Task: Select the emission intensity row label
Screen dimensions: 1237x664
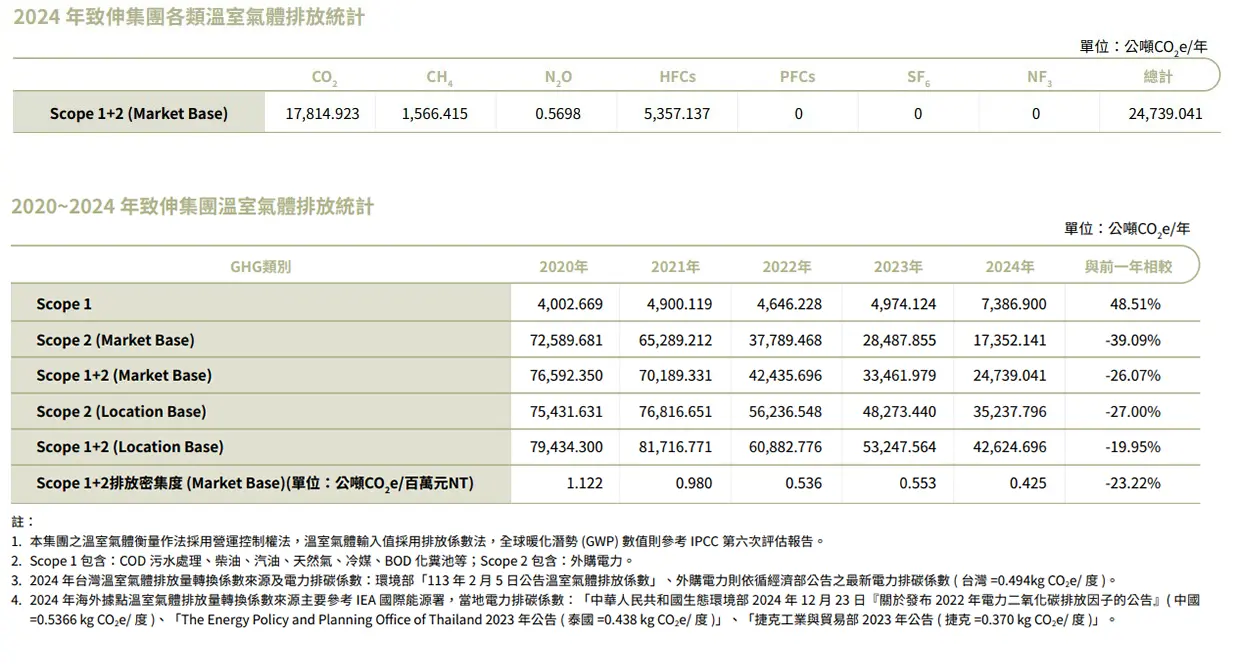Action: [x=254, y=484]
